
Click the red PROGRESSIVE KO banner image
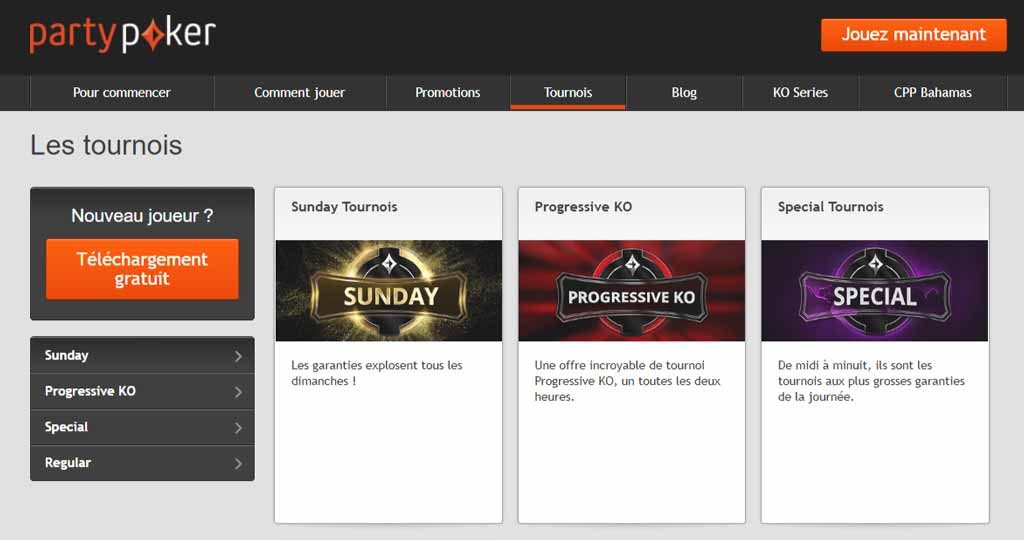tap(632, 291)
